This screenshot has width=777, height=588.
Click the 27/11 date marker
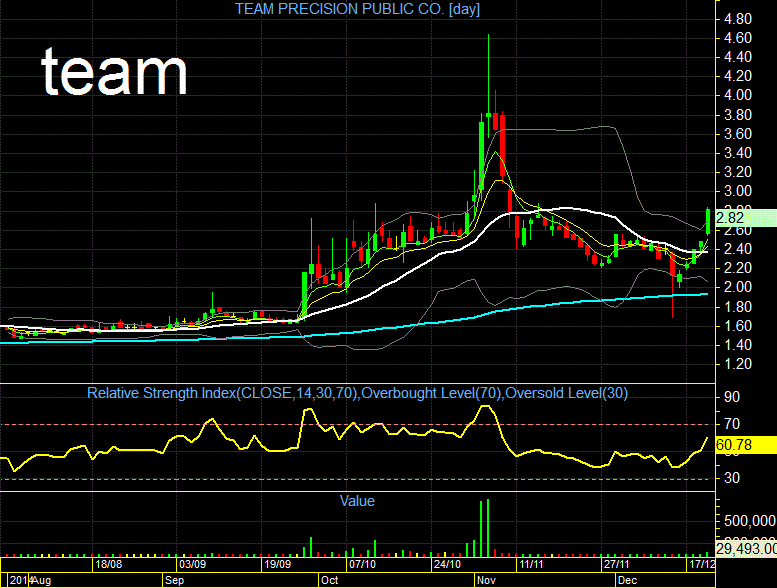(x=616, y=564)
